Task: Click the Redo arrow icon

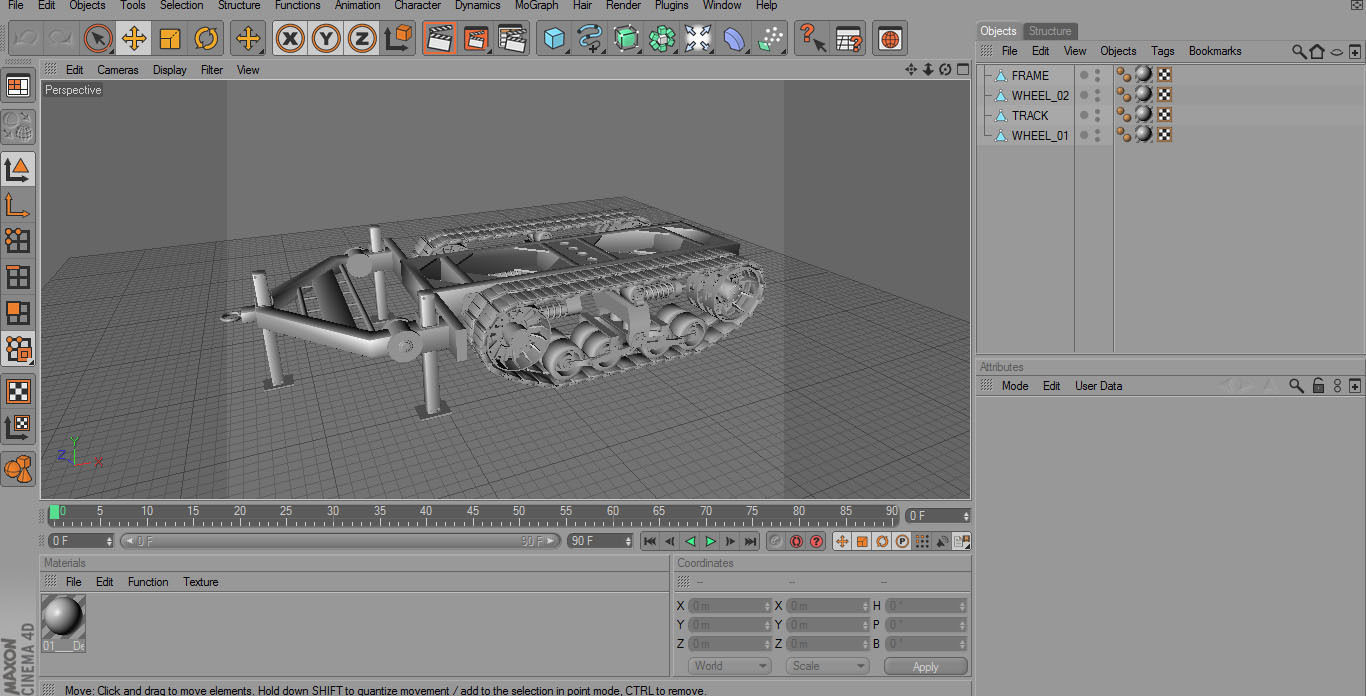Action: [x=60, y=39]
